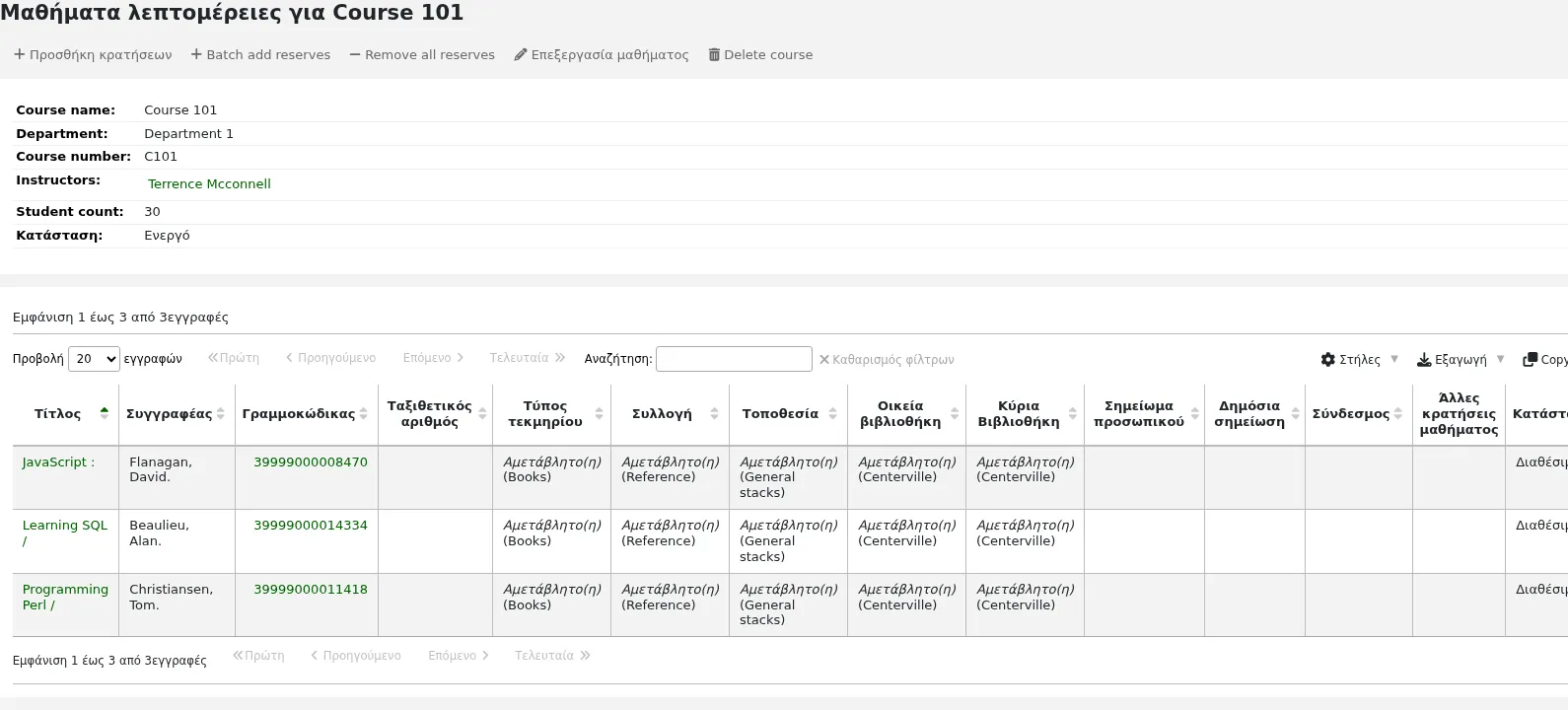Click Προηγούμενο in bottom pagination
Image resolution: width=1568 pixels, height=710 pixels.
point(355,655)
